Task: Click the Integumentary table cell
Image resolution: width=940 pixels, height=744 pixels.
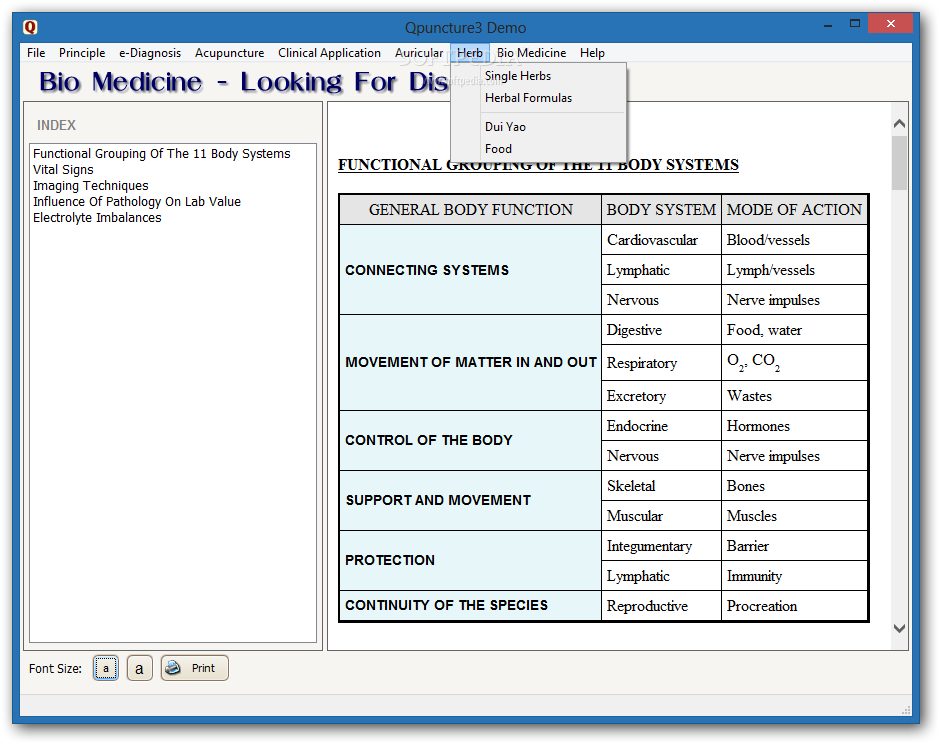Action: tap(661, 546)
